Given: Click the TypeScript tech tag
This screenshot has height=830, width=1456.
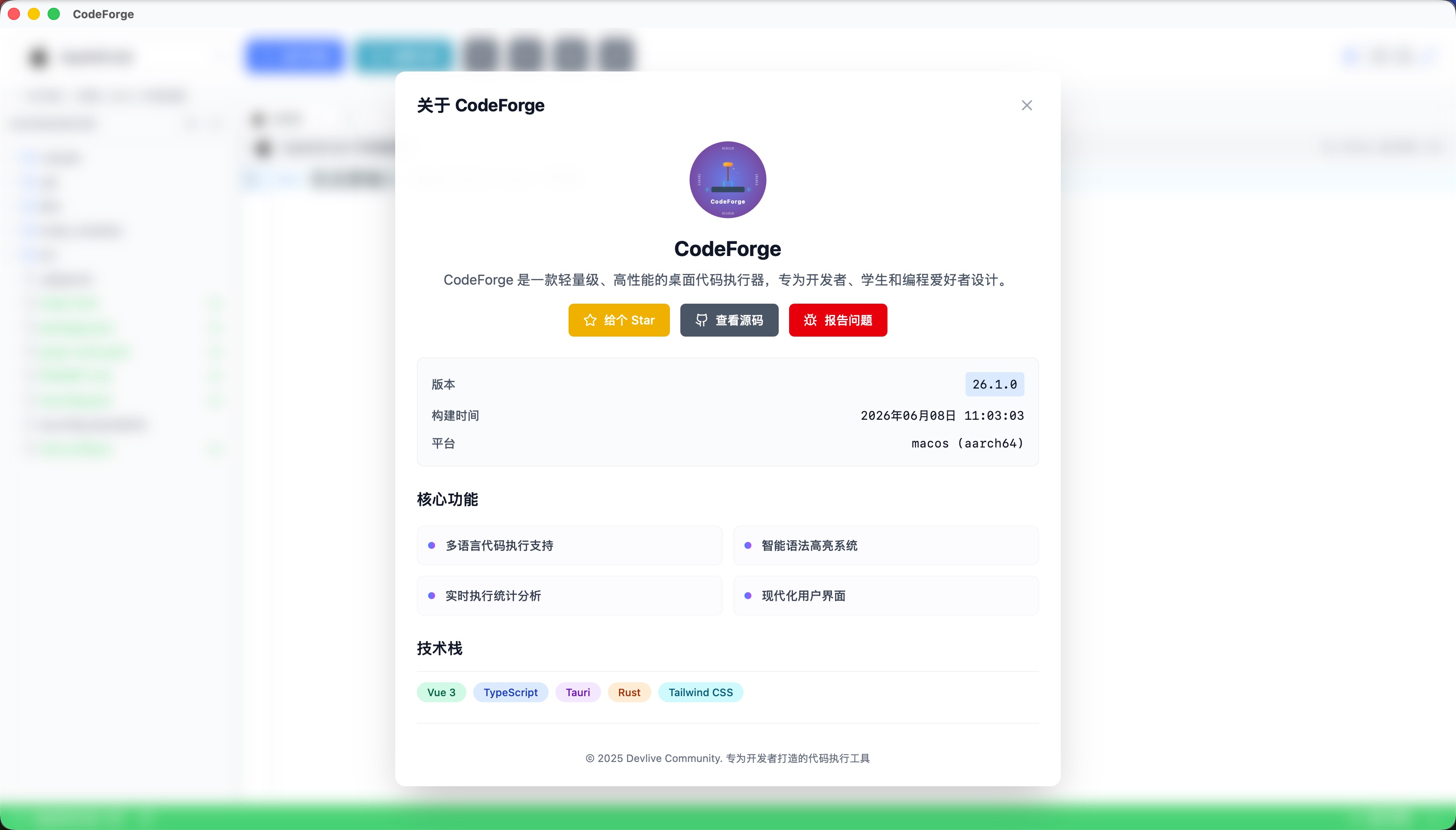Looking at the screenshot, I should point(510,692).
